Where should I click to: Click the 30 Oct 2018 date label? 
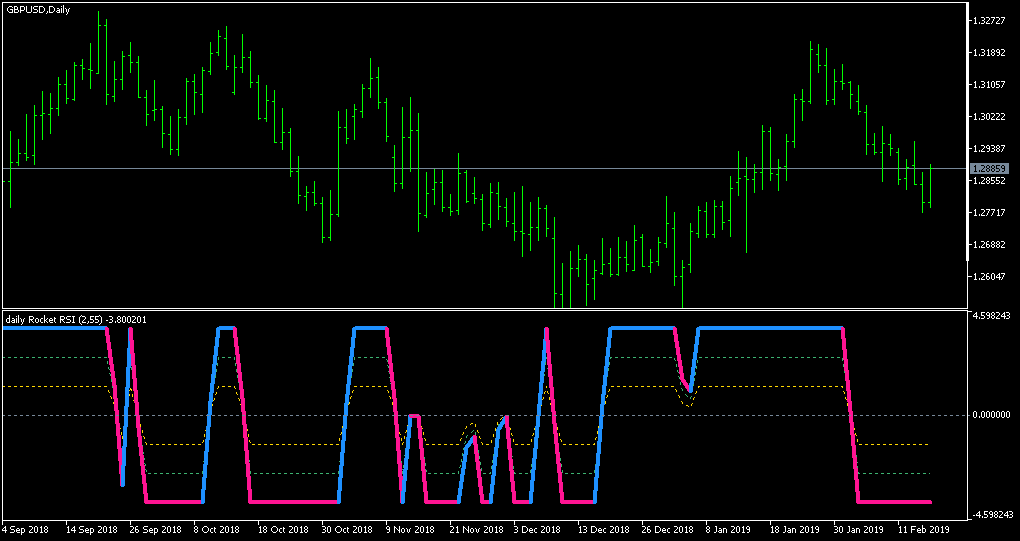pos(347,529)
